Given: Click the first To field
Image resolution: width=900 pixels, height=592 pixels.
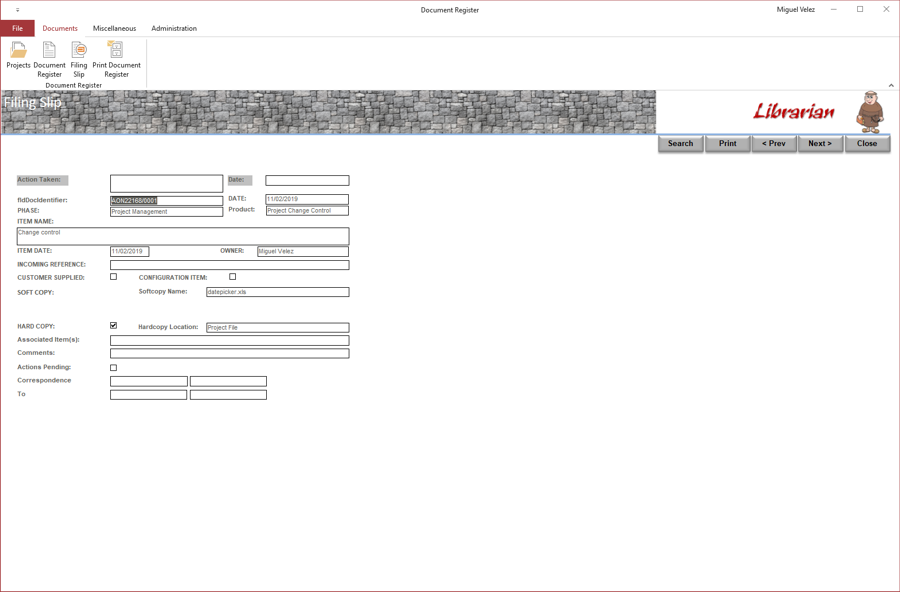Looking at the screenshot, I should [149, 395].
